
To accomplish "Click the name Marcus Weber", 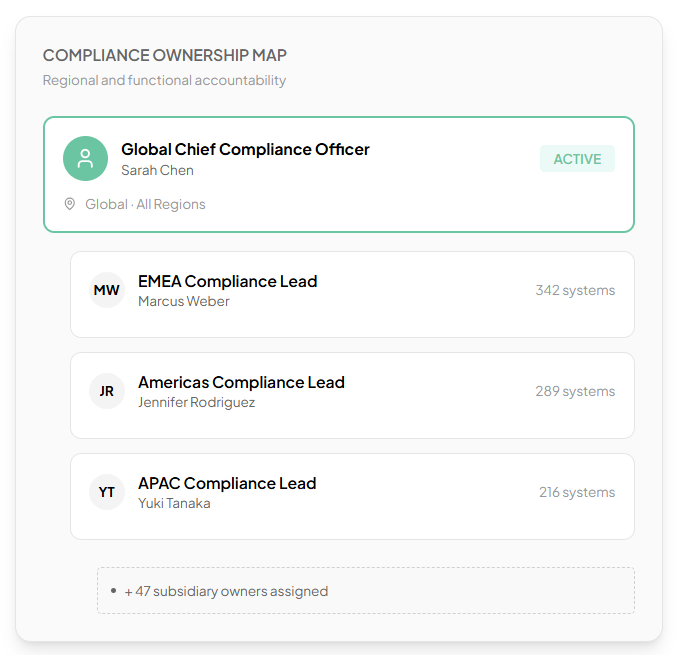I will coord(184,301).
